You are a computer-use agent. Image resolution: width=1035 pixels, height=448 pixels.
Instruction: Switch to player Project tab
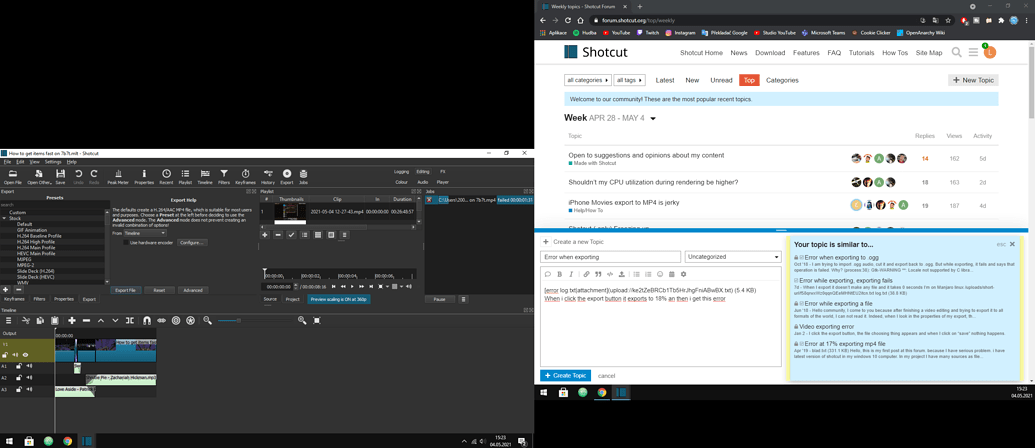[x=292, y=299]
